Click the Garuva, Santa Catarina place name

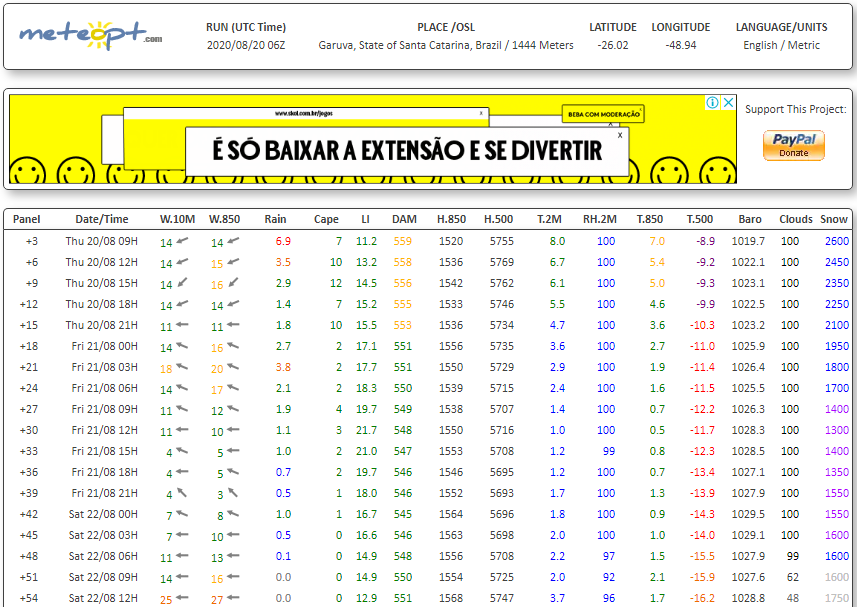446,45
